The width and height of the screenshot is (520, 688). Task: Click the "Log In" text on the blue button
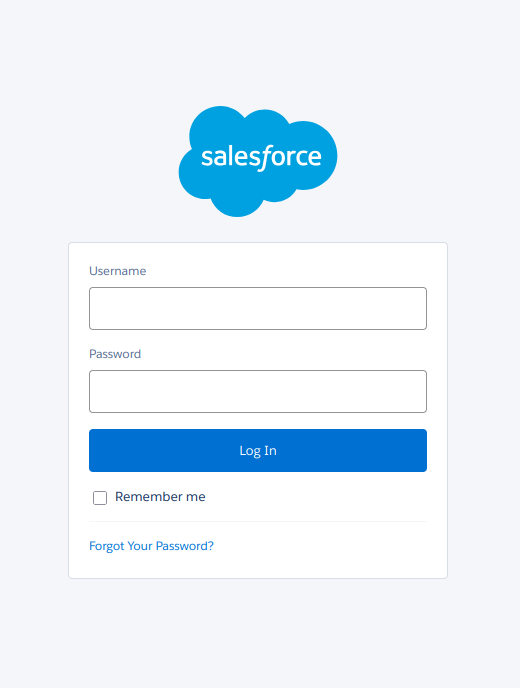[258, 451]
